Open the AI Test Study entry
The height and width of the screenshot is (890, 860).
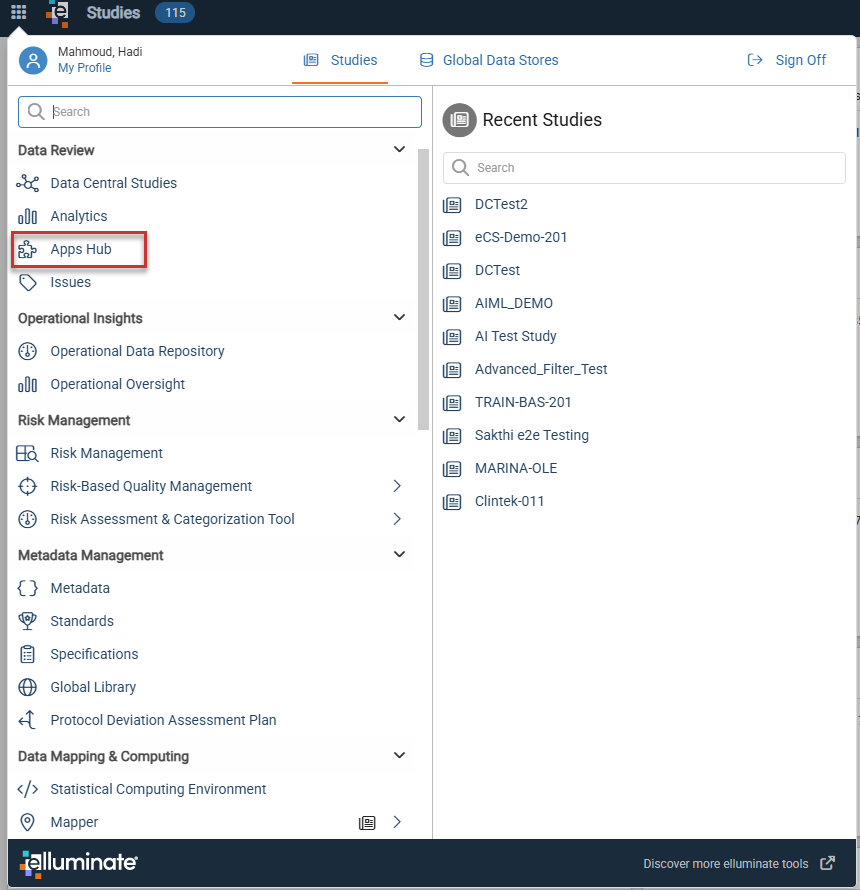(x=515, y=336)
